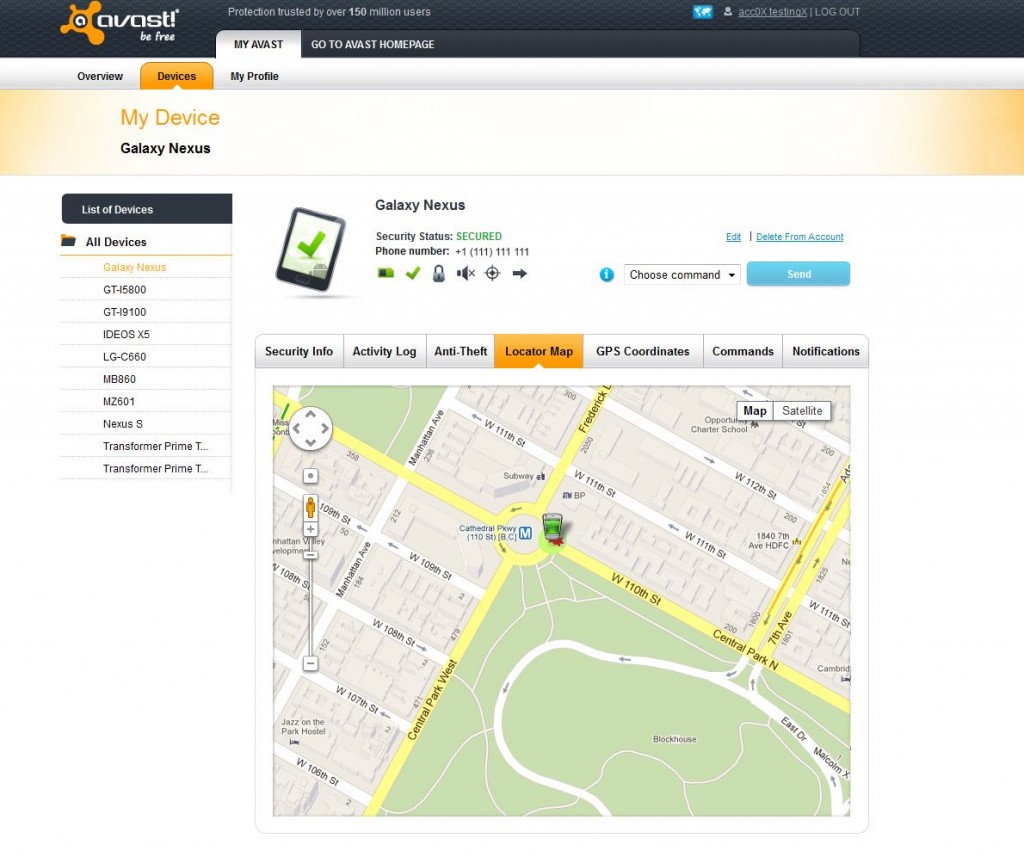This screenshot has width=1024, height=857.
Task: Collapse the All Devices folder
Action: 69,241
